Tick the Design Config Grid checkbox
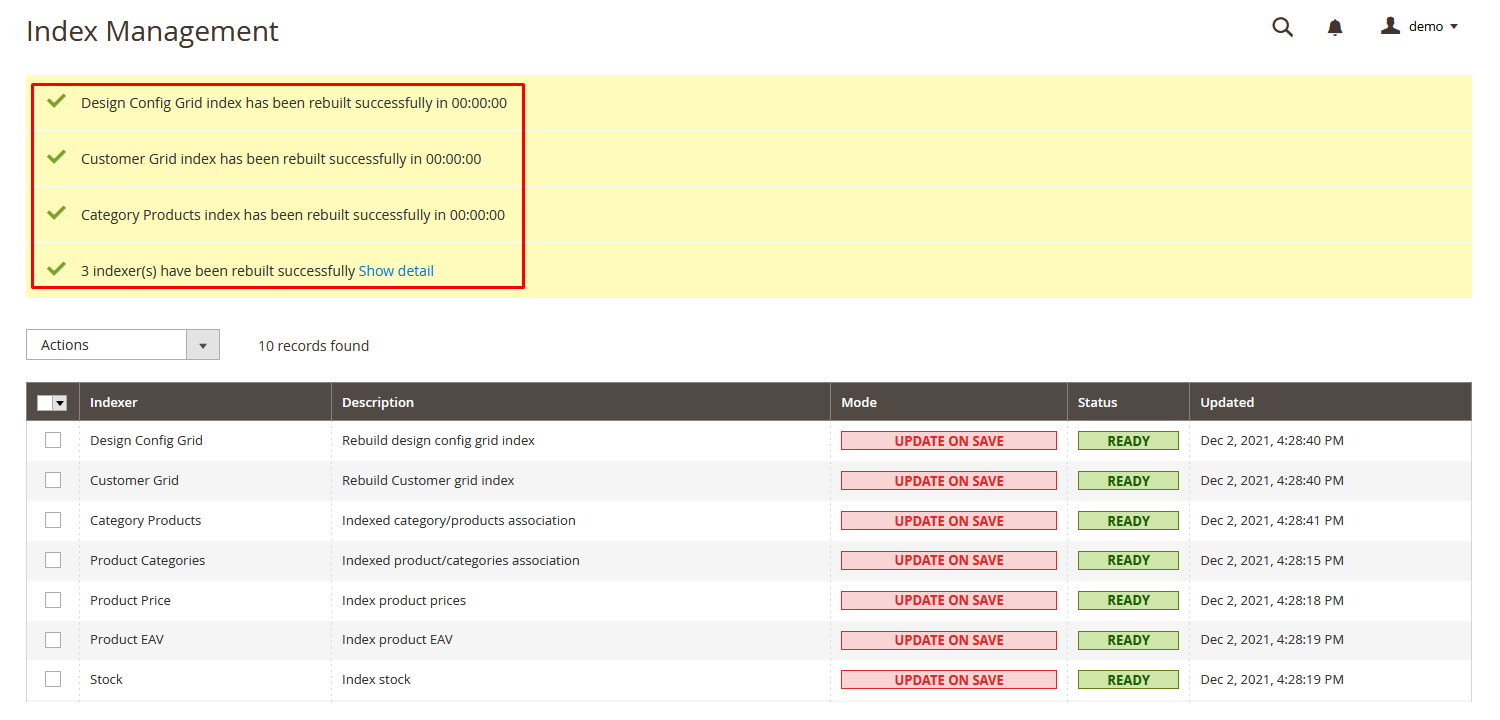 click(53, 440)
